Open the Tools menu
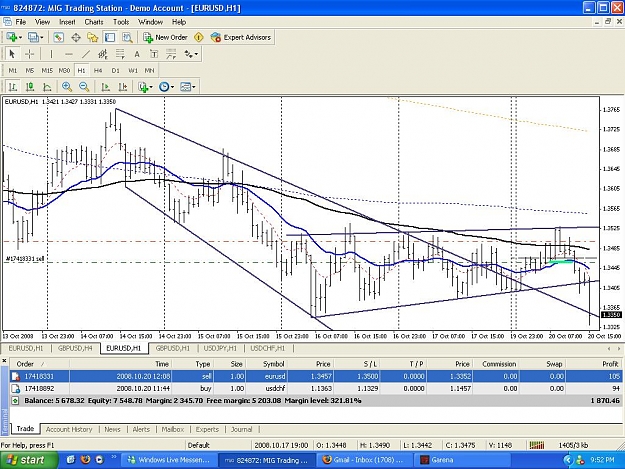This screenshot has width=625, height=469. point(121,22)
